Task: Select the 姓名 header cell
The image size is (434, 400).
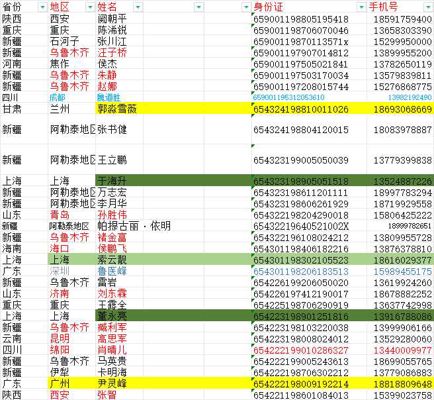Action: pyautogui.click(x=119, y=7)
